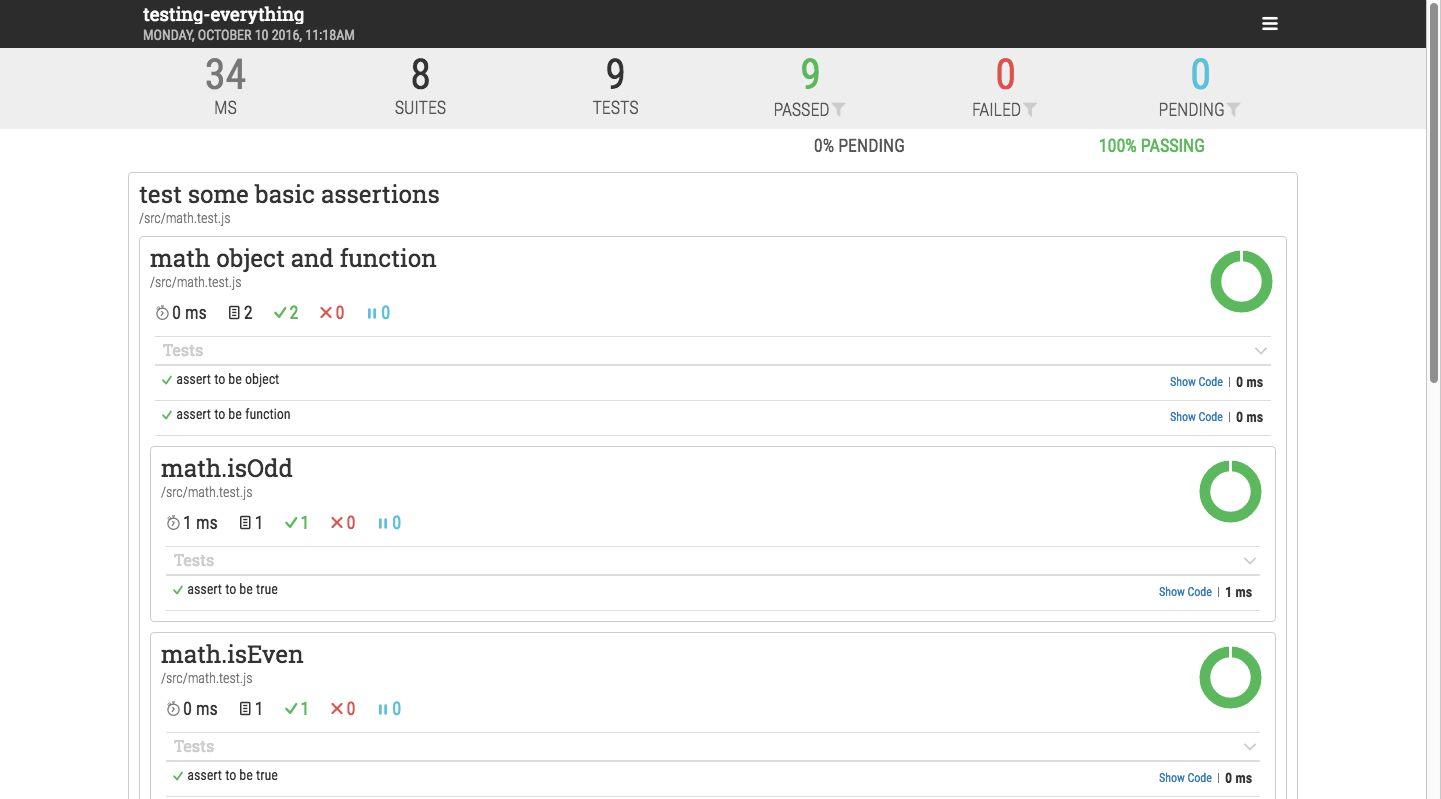Filter tests by Passed funnel icon
Viewport: 1441px width, 799px height.
pos(839,110)
